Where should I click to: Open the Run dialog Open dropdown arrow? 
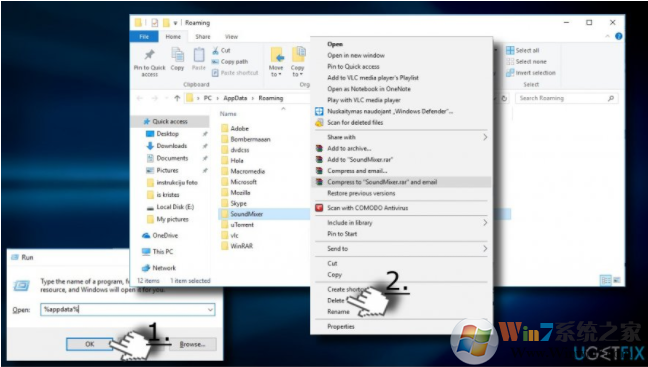(x=210, y=310)
